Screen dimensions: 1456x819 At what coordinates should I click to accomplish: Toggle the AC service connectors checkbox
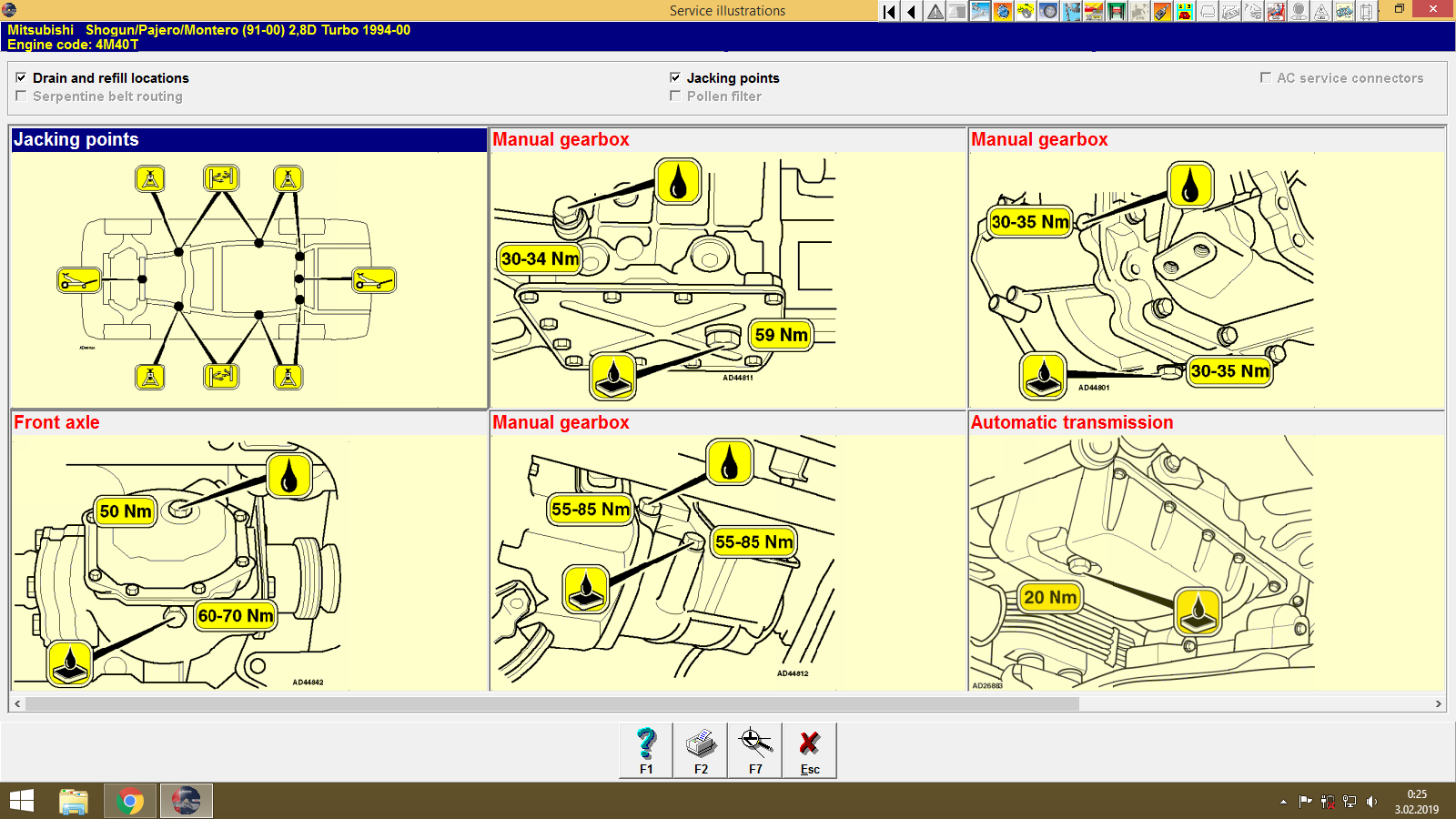tap(1265, 77)
